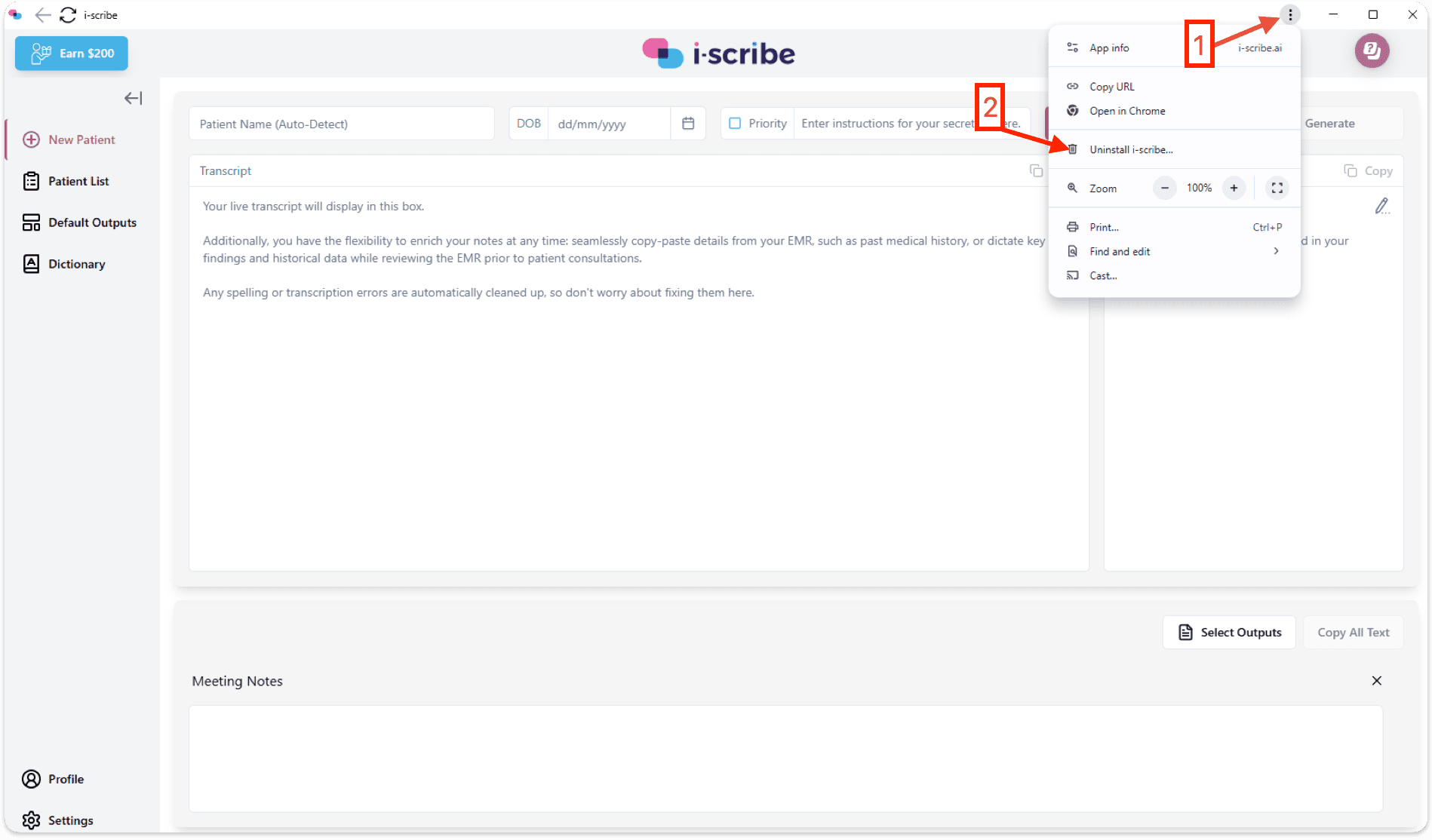Maximize the i-scribe window
This screenshot has width=1432, height=840.
1373,15
